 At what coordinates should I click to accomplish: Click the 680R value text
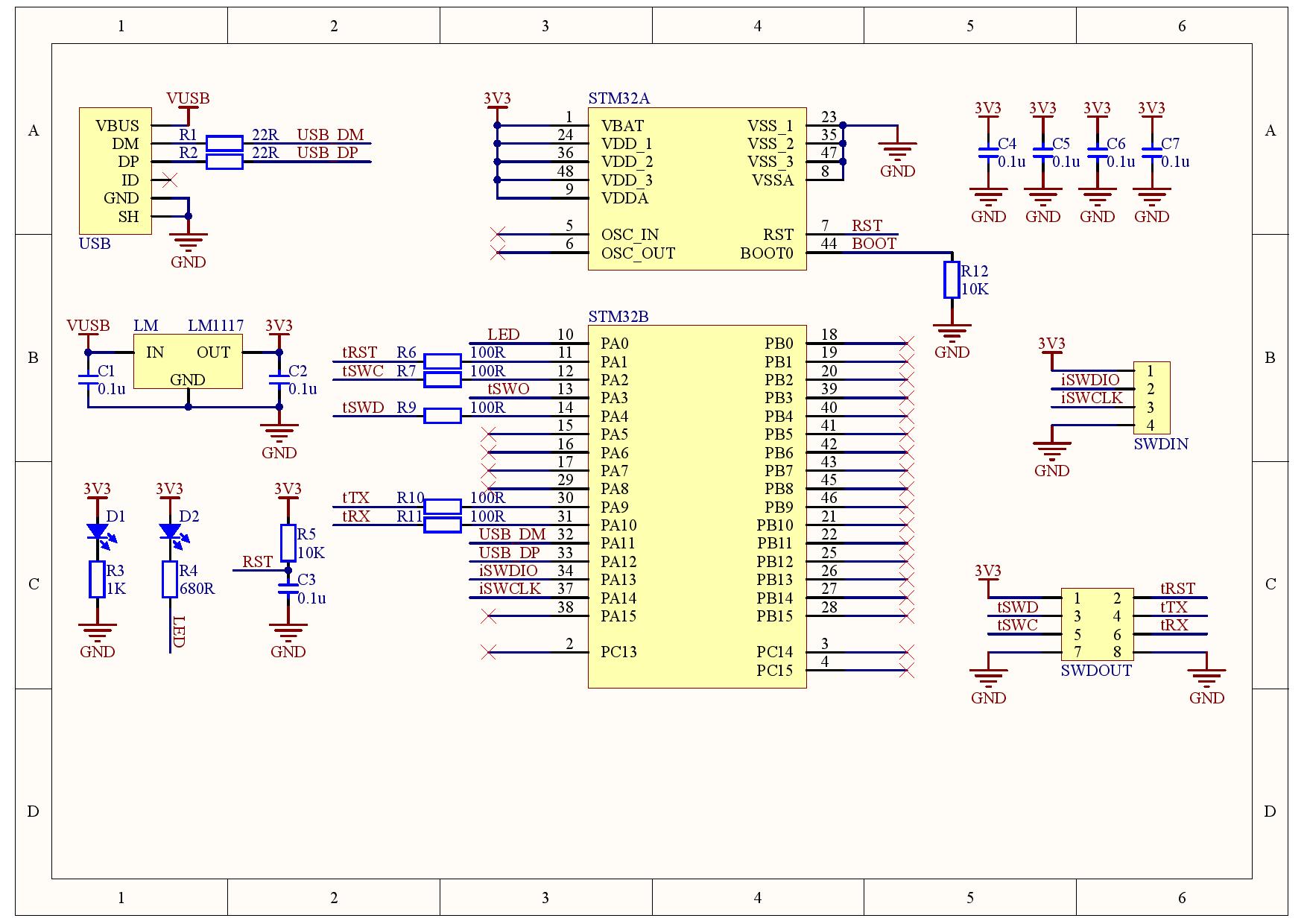tap(197, 589)
